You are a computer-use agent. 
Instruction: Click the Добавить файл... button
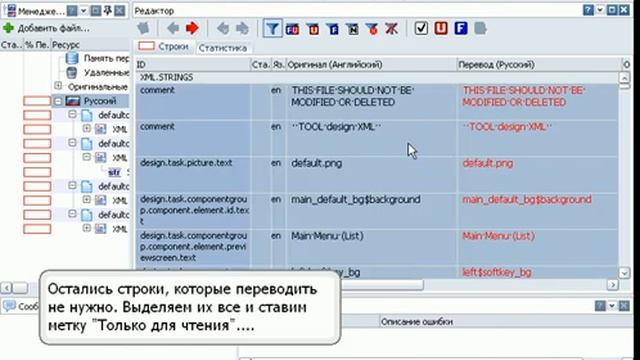(x=46, y=28)
